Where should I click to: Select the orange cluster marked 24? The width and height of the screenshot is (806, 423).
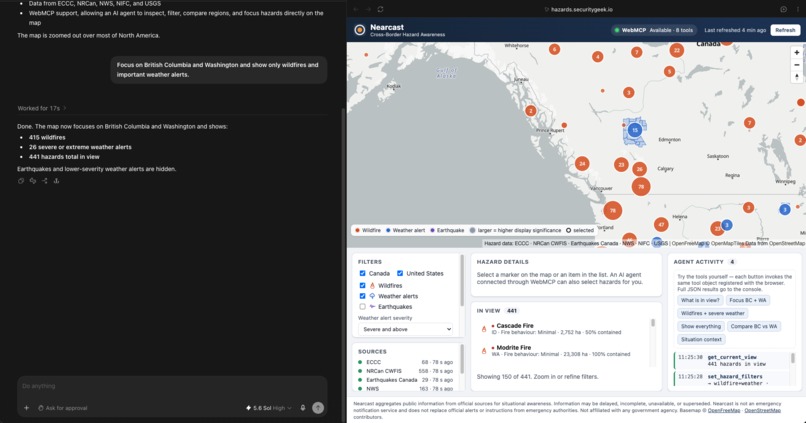[x=582, y=164]
